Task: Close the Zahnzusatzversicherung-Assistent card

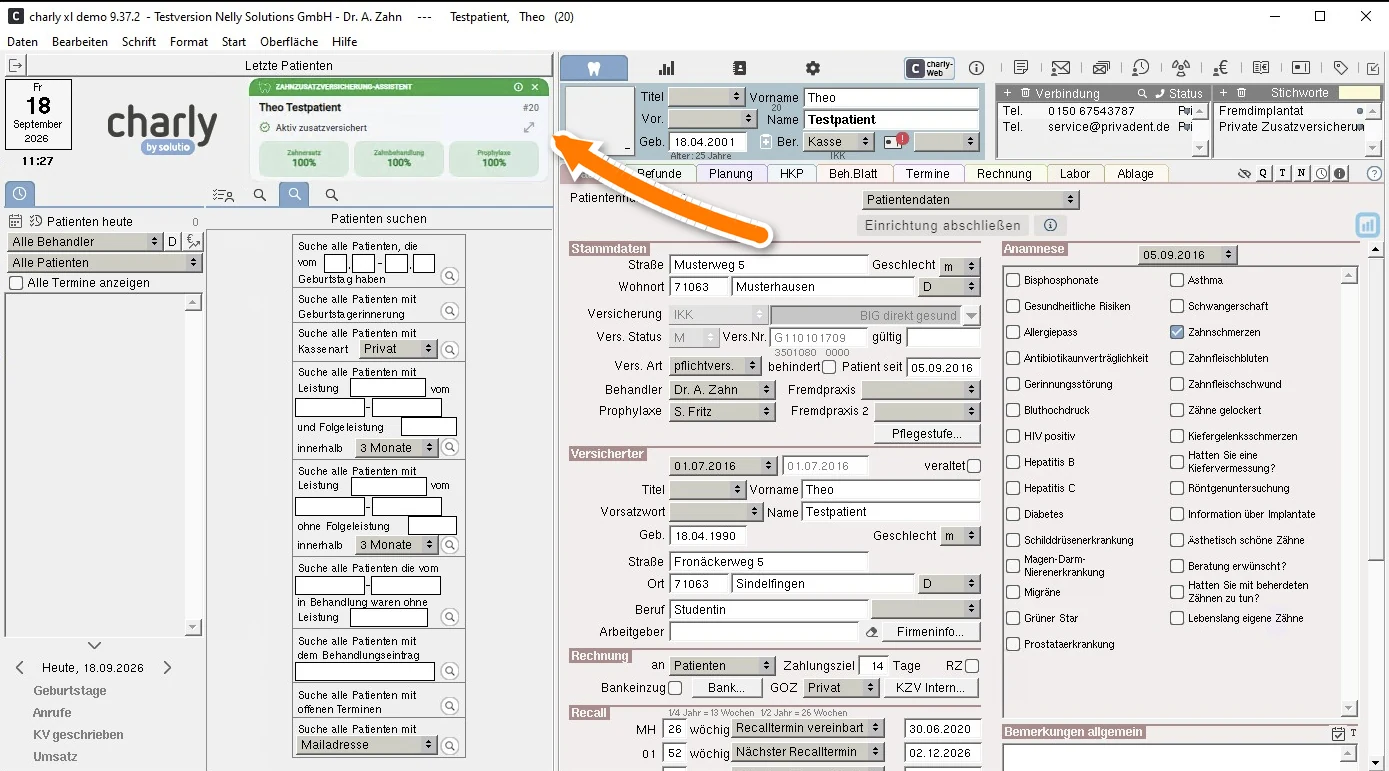Action: pos(535,88)
